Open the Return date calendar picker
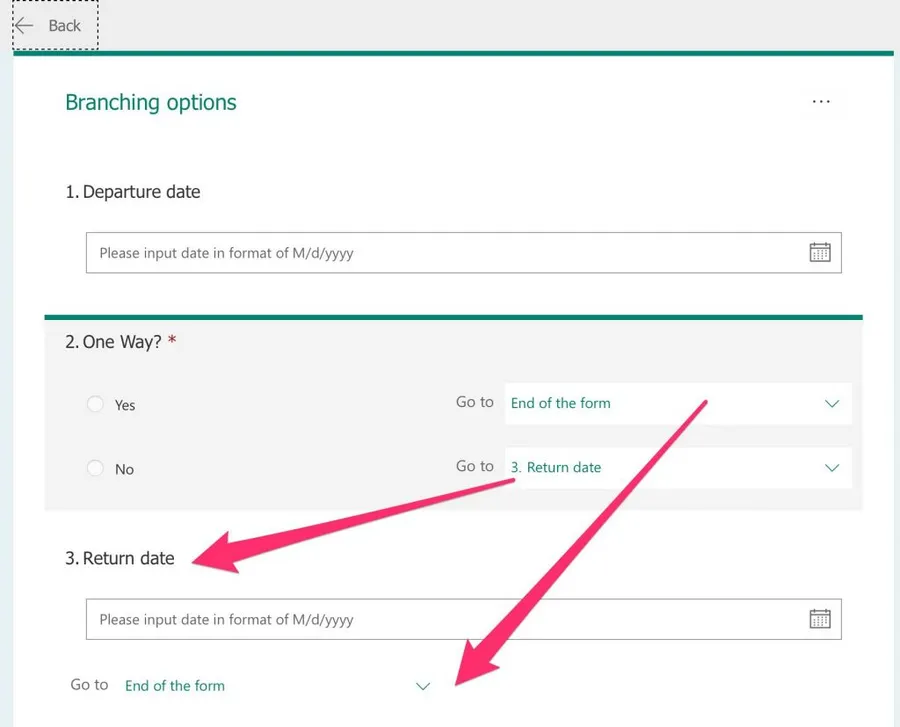The height and width of the screenshot is (727, 900). tap(819, 619)
